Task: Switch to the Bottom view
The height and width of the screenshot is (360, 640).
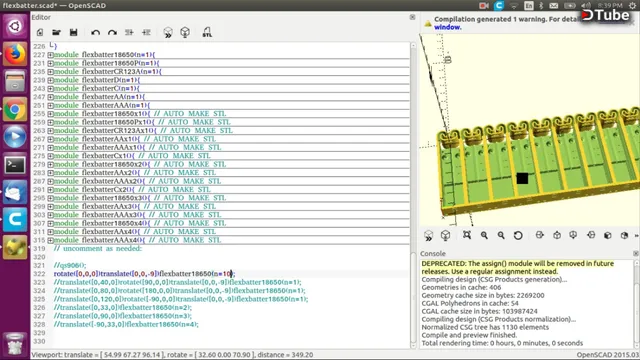Action: [x=573, y=235]
